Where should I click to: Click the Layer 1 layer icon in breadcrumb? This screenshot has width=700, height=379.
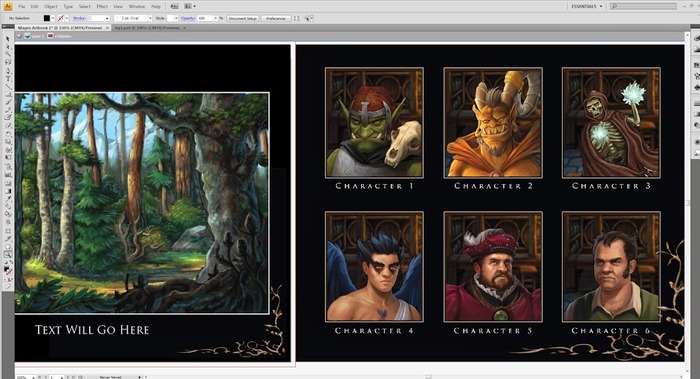pos(27,36)
